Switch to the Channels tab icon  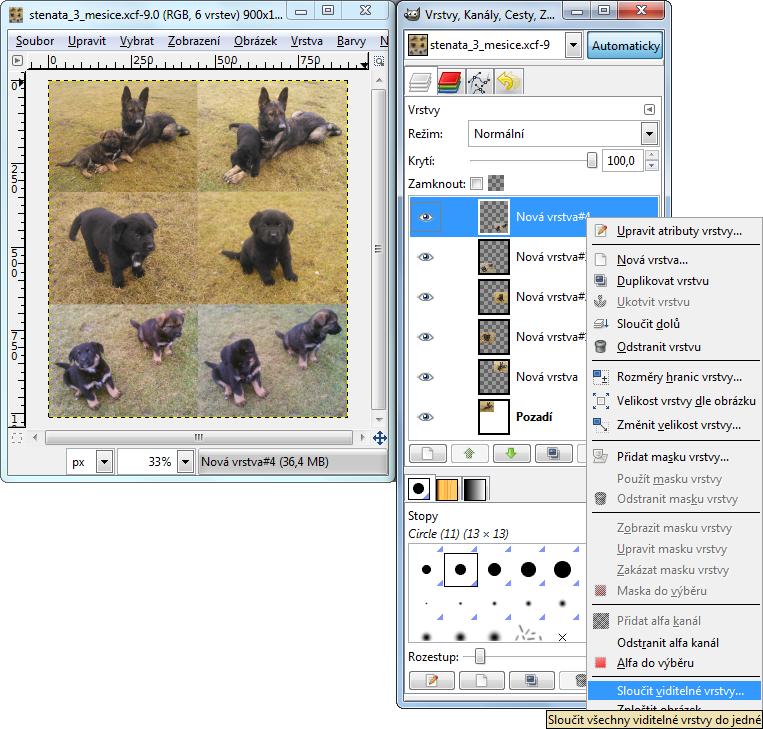point(449,81)
